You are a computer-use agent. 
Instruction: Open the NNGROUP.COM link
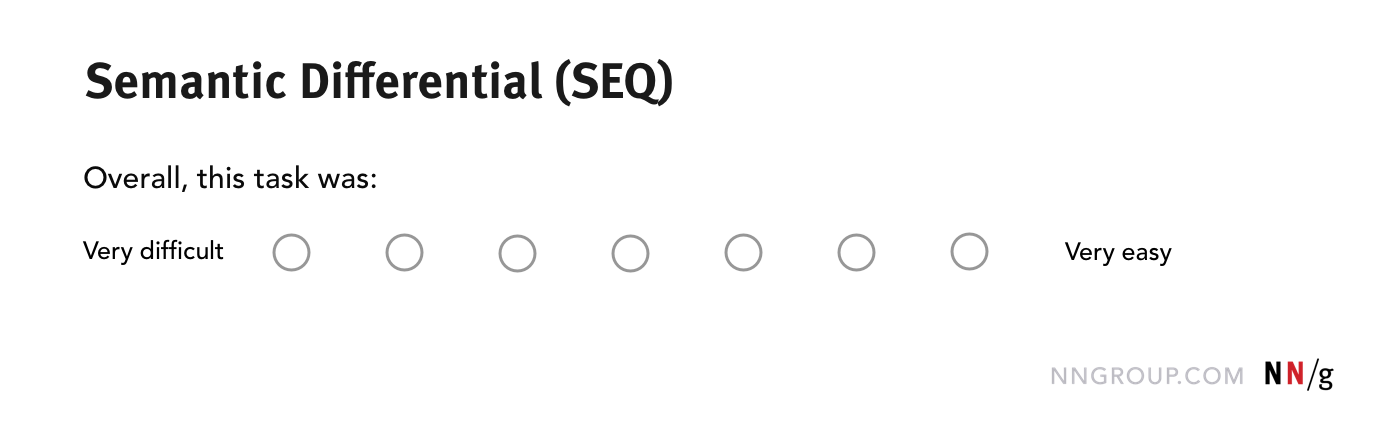1147,376
